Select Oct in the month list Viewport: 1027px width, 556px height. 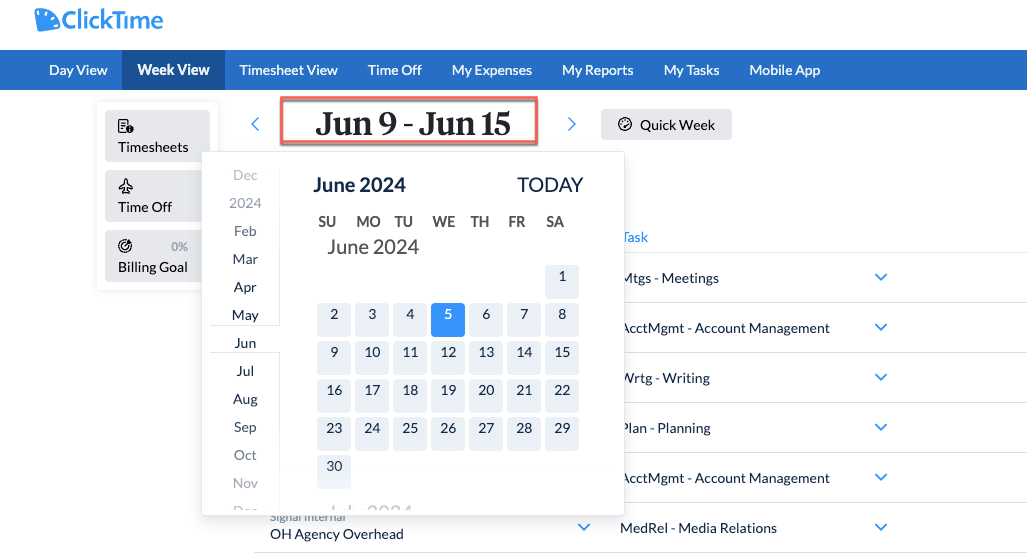[x=245, y=455]
